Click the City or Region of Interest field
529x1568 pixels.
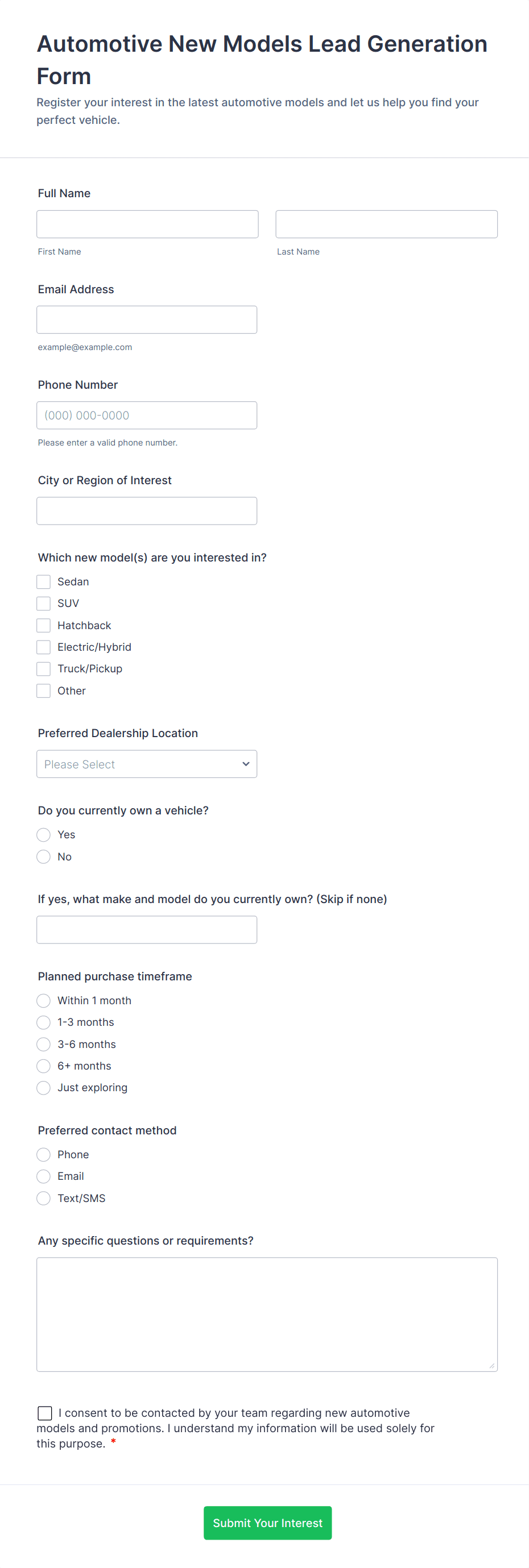(146, 511)
